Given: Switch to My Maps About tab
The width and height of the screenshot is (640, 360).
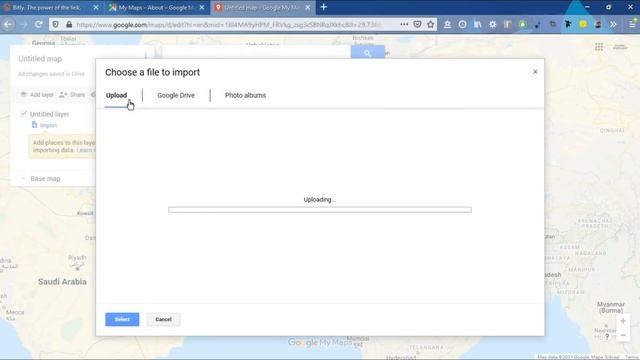Looking at the screenshot, I should click(x=154, y=7).
